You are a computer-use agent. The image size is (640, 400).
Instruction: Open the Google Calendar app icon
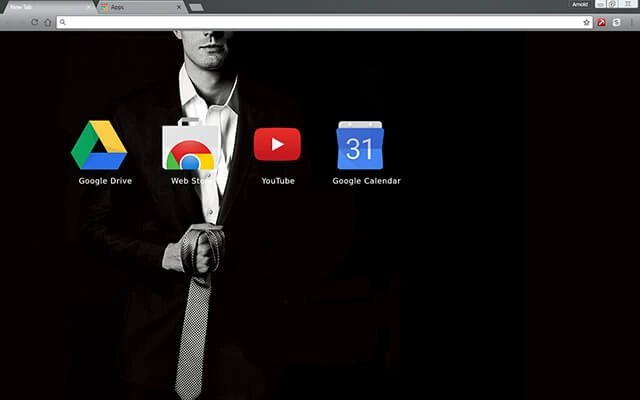(x=360, y=145)
